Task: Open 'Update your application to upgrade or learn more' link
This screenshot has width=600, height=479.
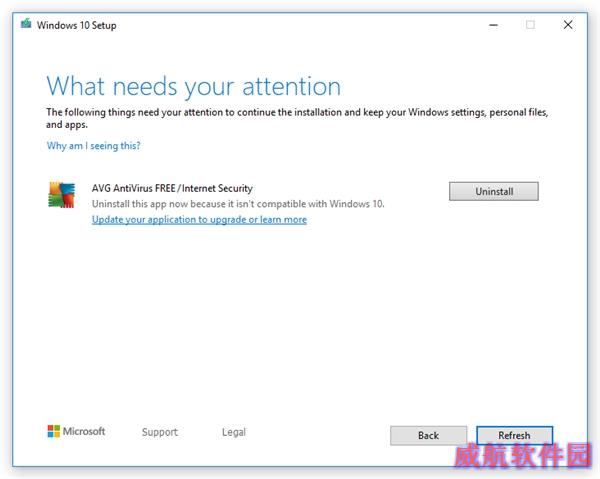Action: pos(199,220)
